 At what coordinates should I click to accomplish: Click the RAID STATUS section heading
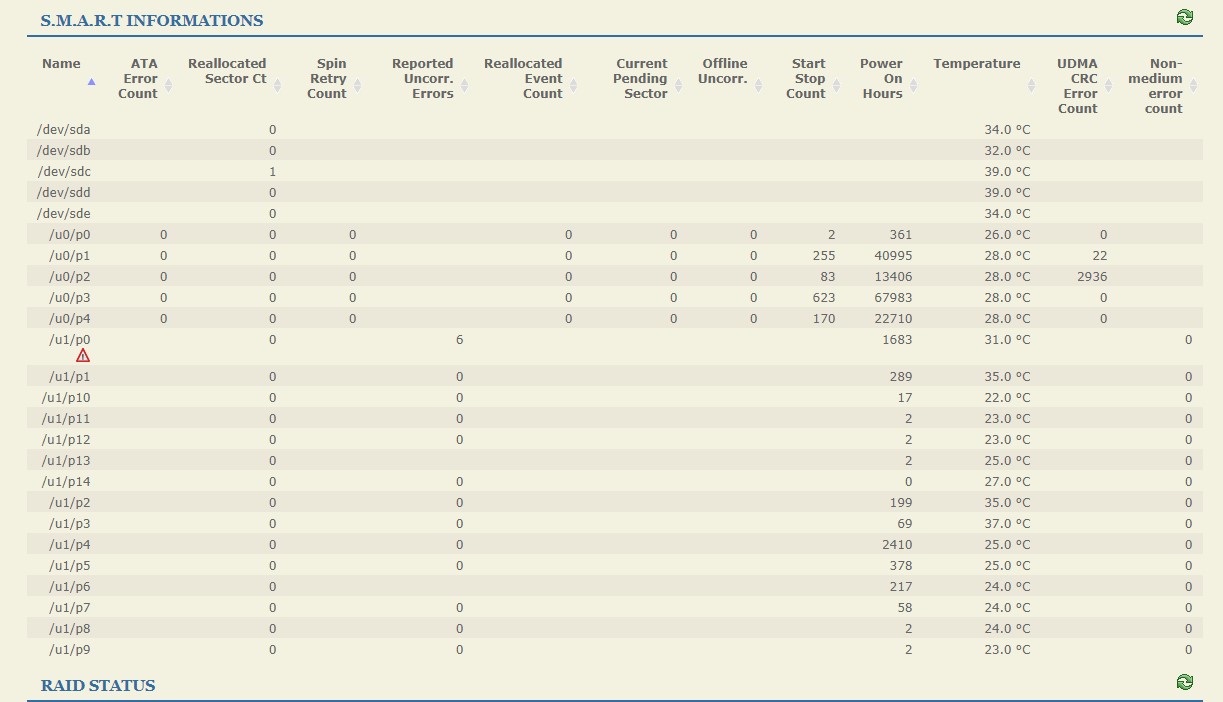point(98,685)
